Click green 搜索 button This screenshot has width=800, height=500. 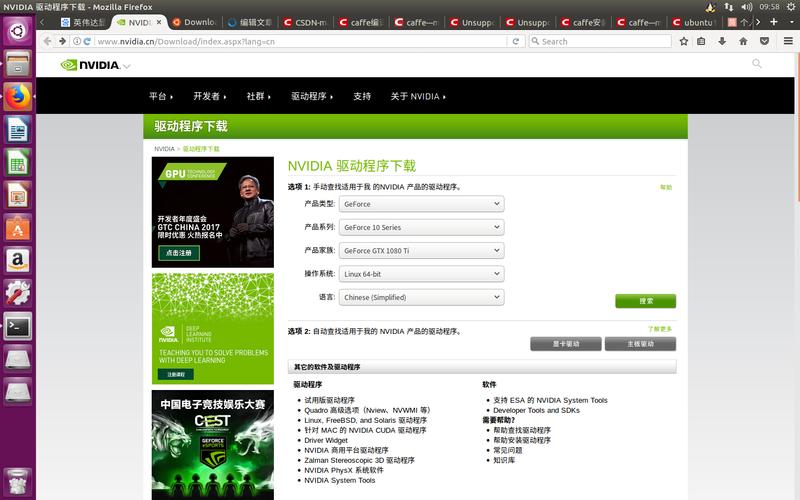tap(645, 301)
